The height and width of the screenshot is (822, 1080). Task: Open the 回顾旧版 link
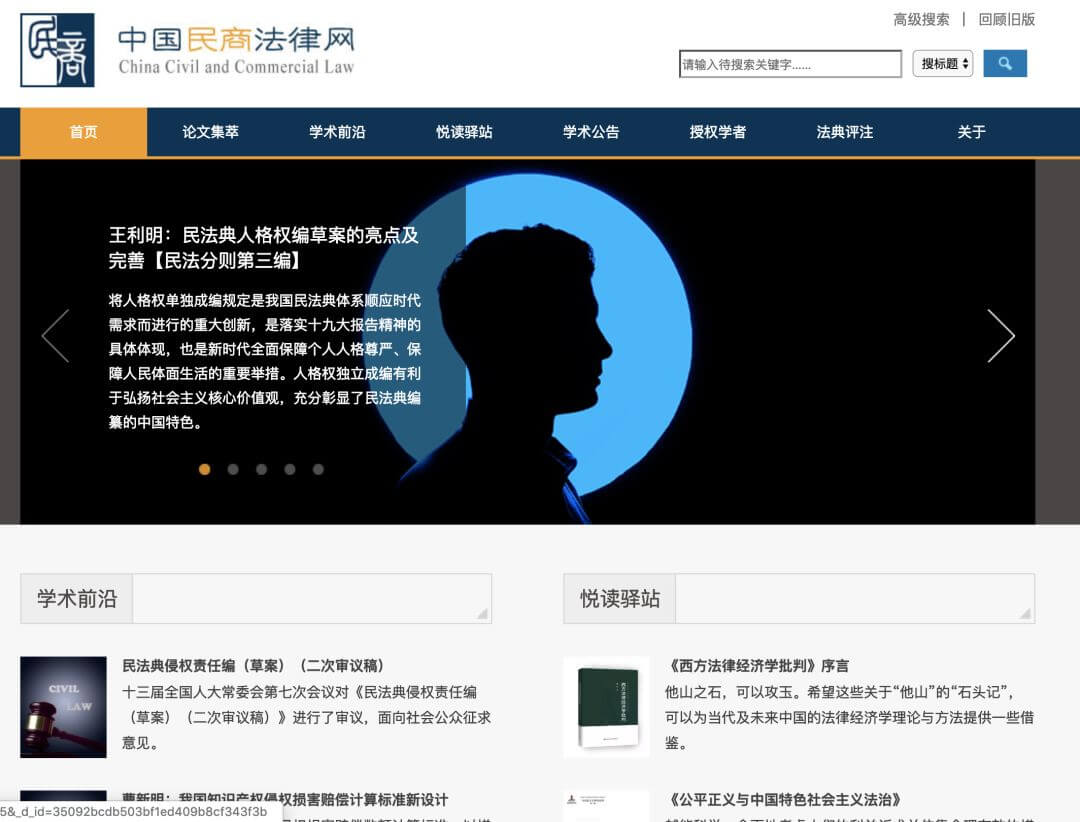[x=1005, y=19]
